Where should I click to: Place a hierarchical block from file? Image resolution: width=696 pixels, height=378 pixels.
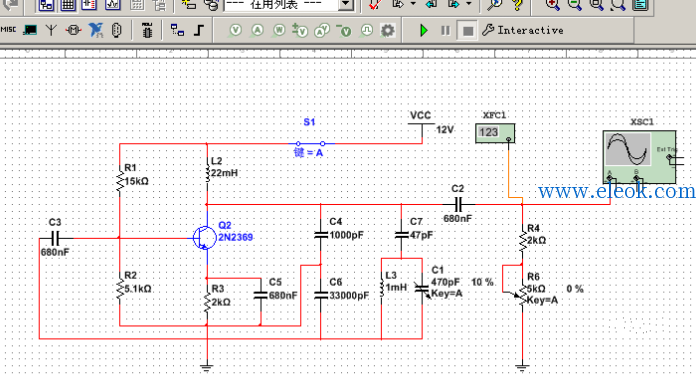178,30
